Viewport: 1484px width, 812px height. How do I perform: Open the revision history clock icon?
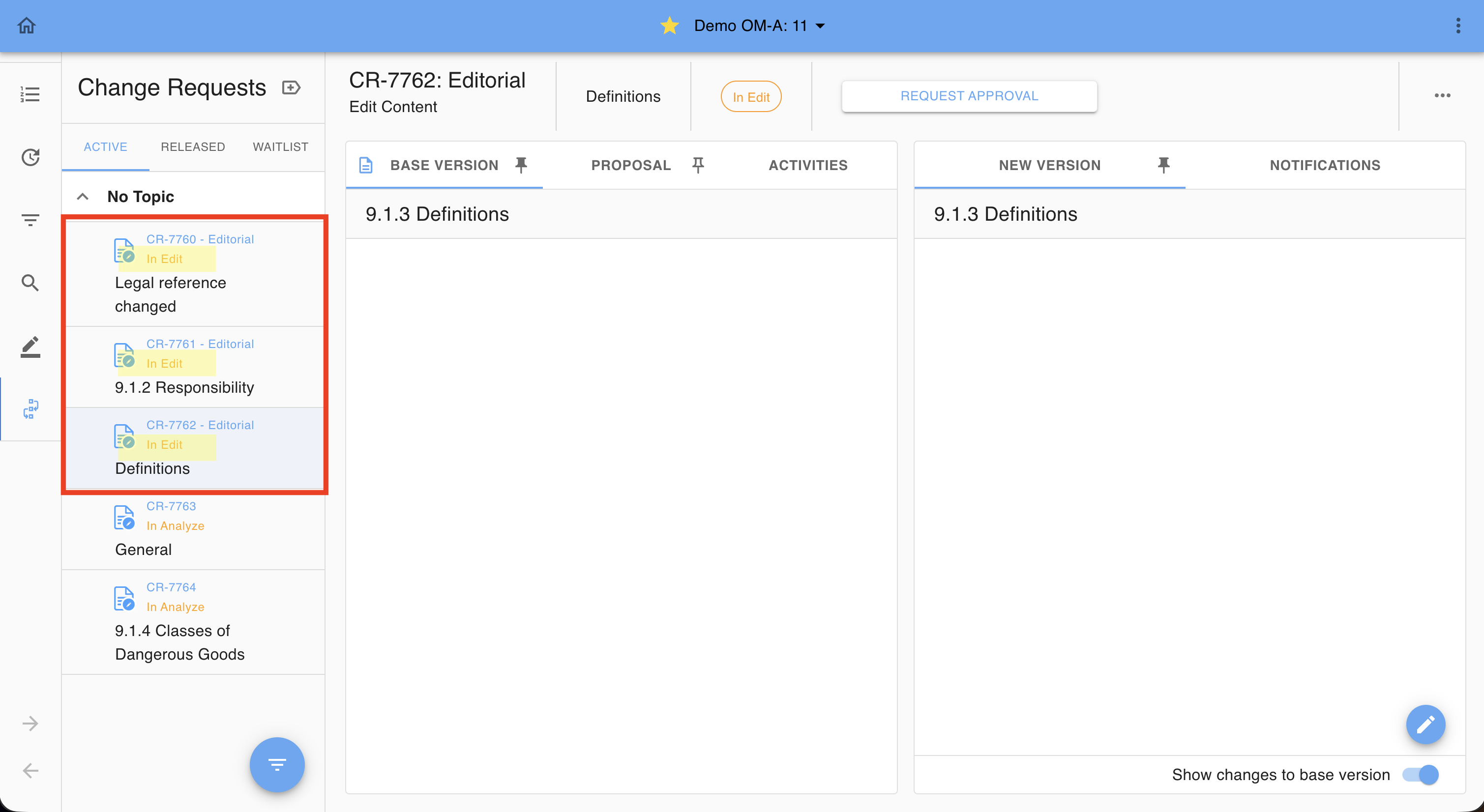click(x=30, y=157)
